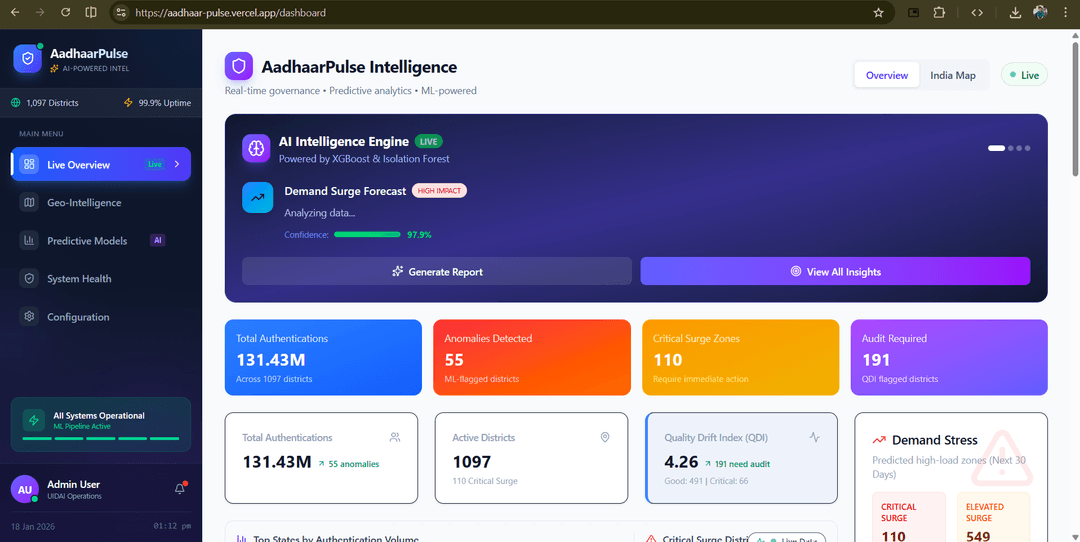Click the Demand Surge Forecast trend icon
The width and height of the screenshot is (1080, 542).
point(258,198)
